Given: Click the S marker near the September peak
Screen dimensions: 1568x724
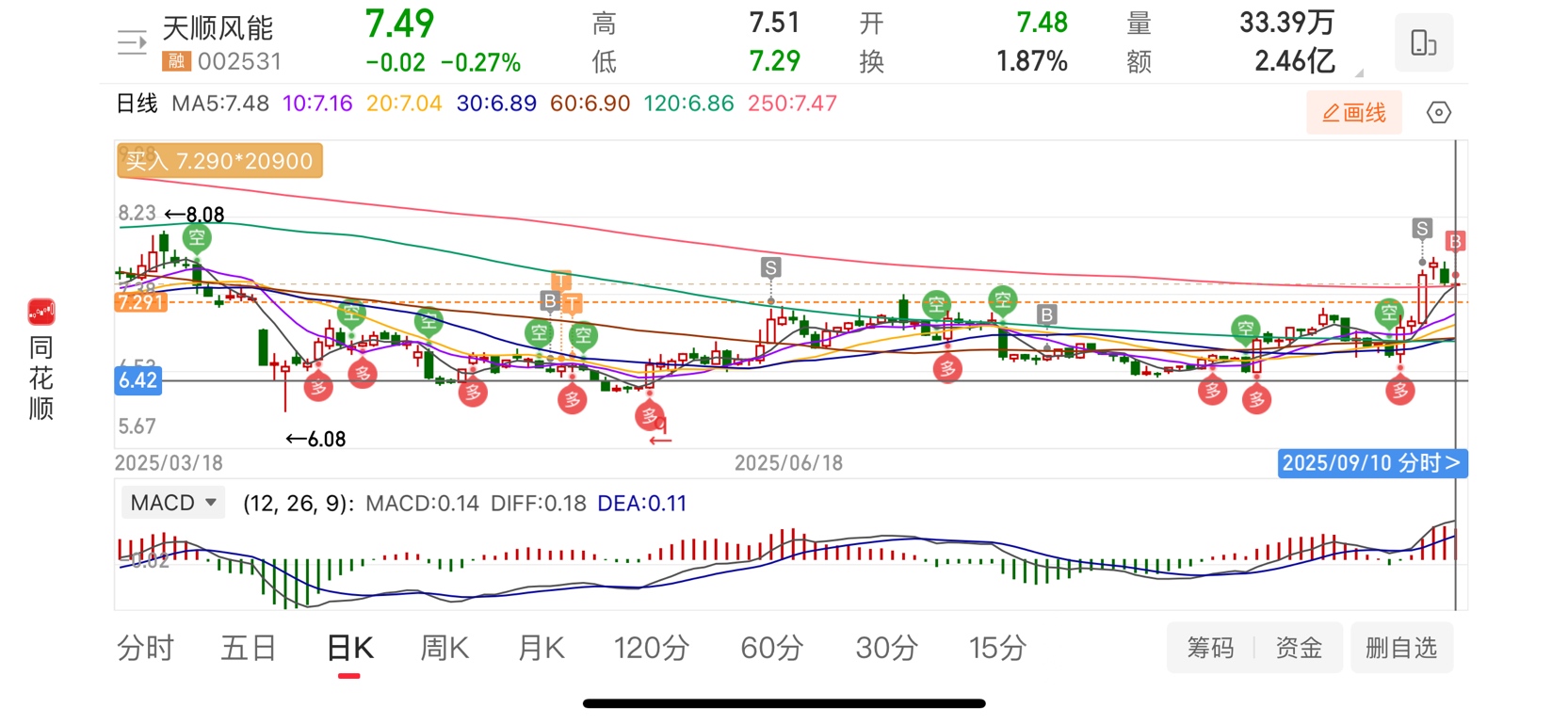Looking at the screenshot, I should pyautogui.click(x=1422, y=229).
